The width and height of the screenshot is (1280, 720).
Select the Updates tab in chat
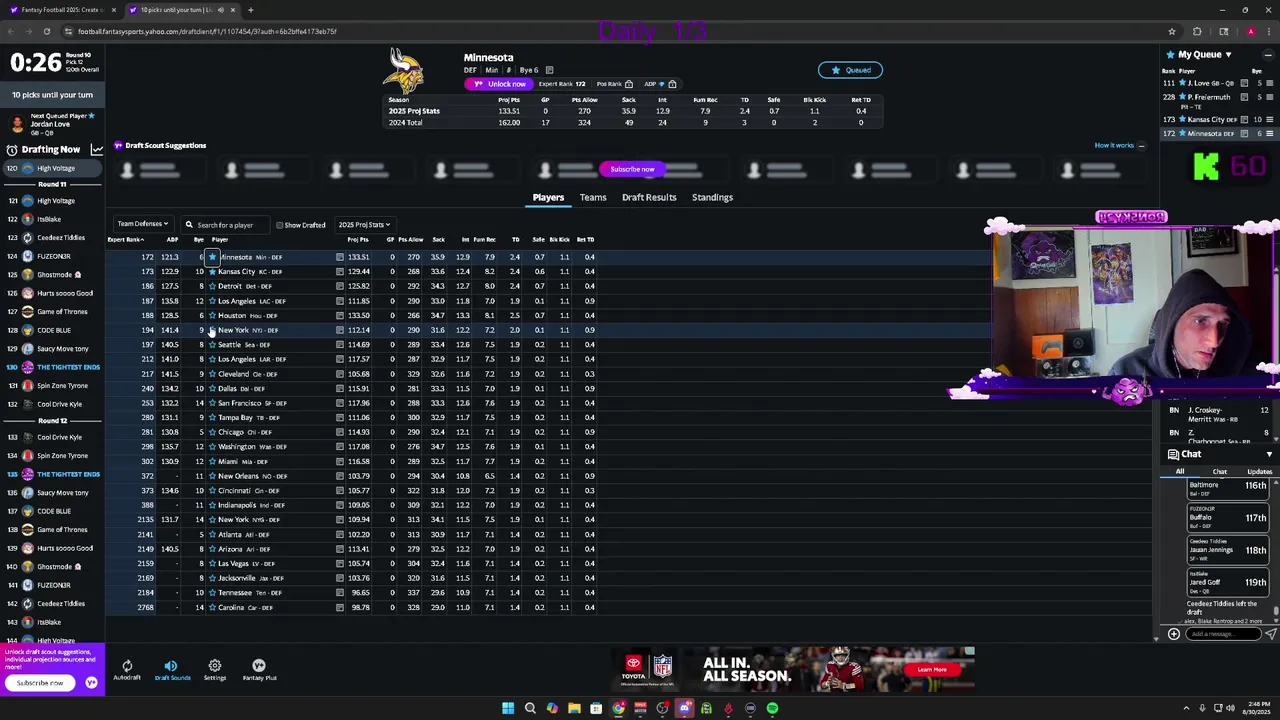[1259, 471]
